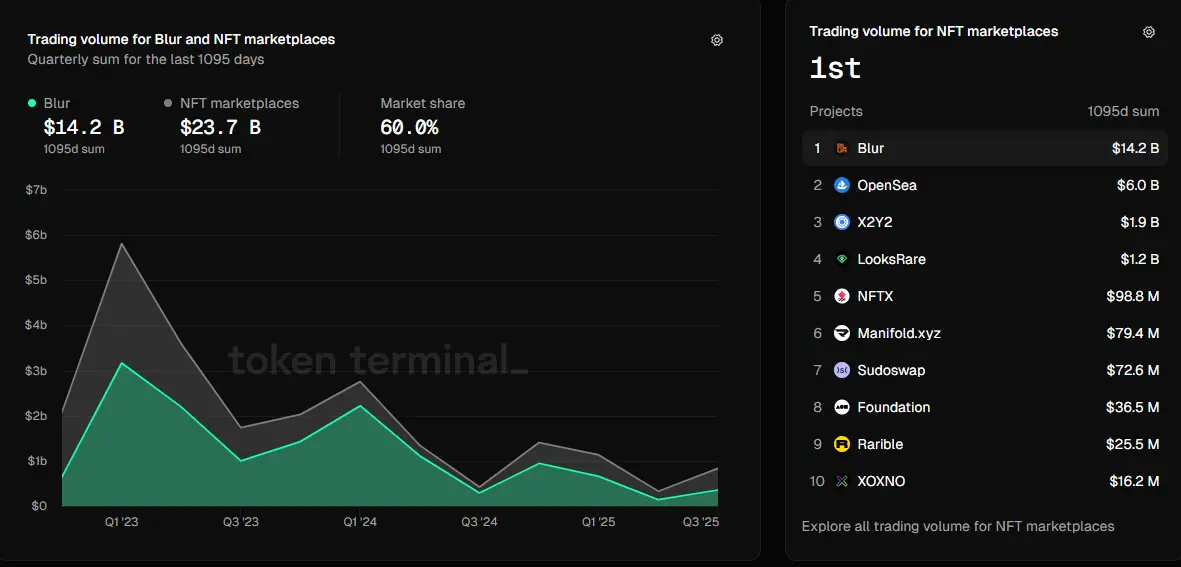
Task: Click the NFTX logo icon
Action: pyautogui.click(x=842, y=297)
